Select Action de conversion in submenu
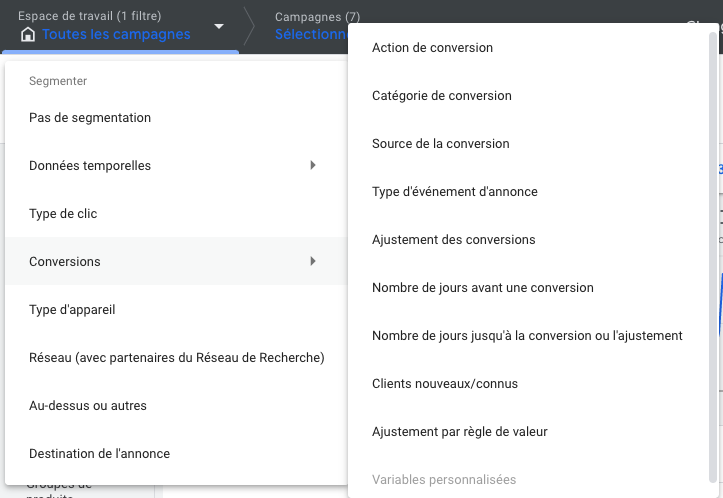Screen dimensions: 723x498 [432, 48]
